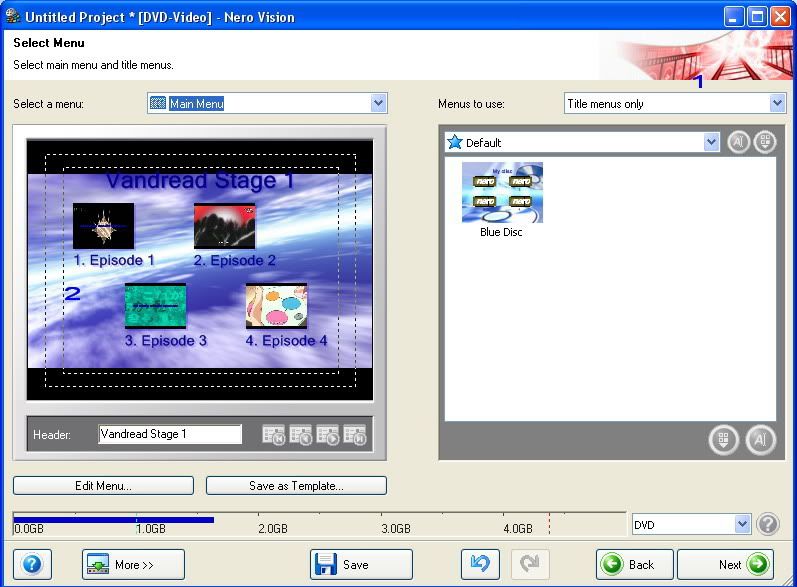Open help via question mark beside More
Screen dimensions: 797x587
tap(32, 564)
